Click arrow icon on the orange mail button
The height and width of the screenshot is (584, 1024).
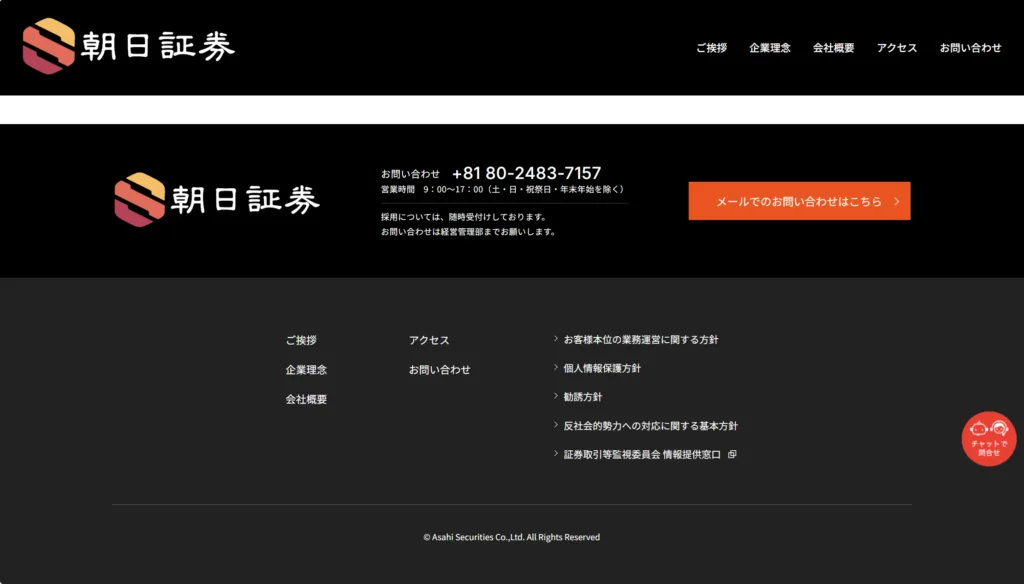click(896, 201)
